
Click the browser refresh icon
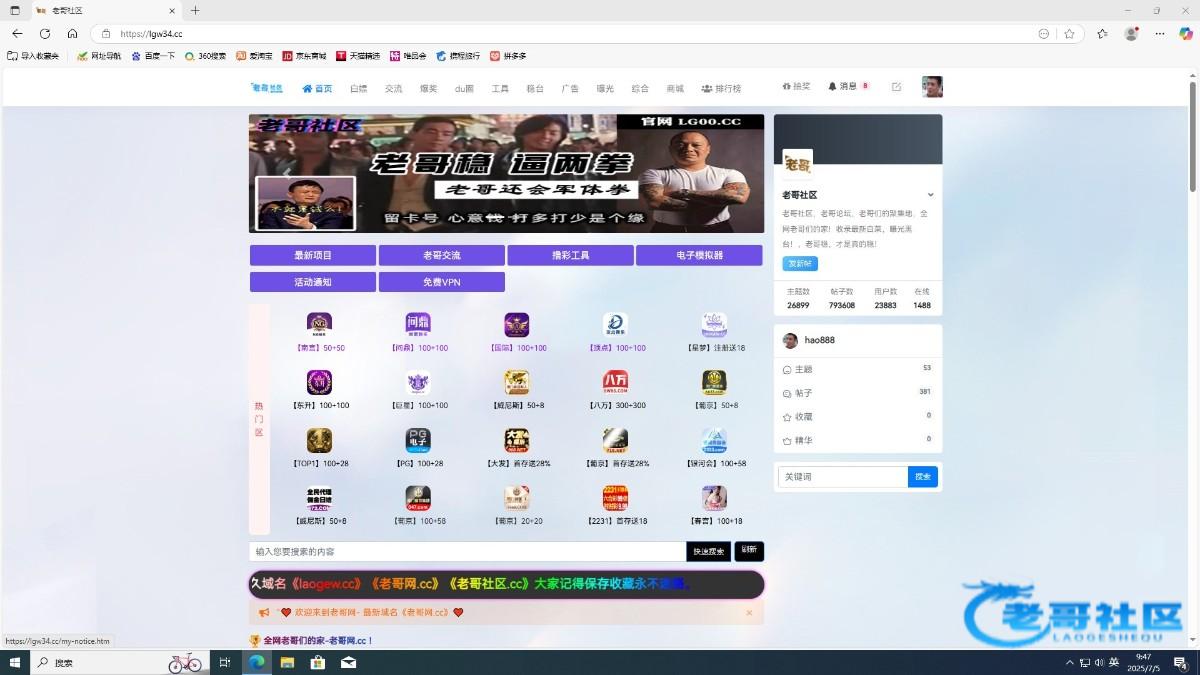(45, 33)
